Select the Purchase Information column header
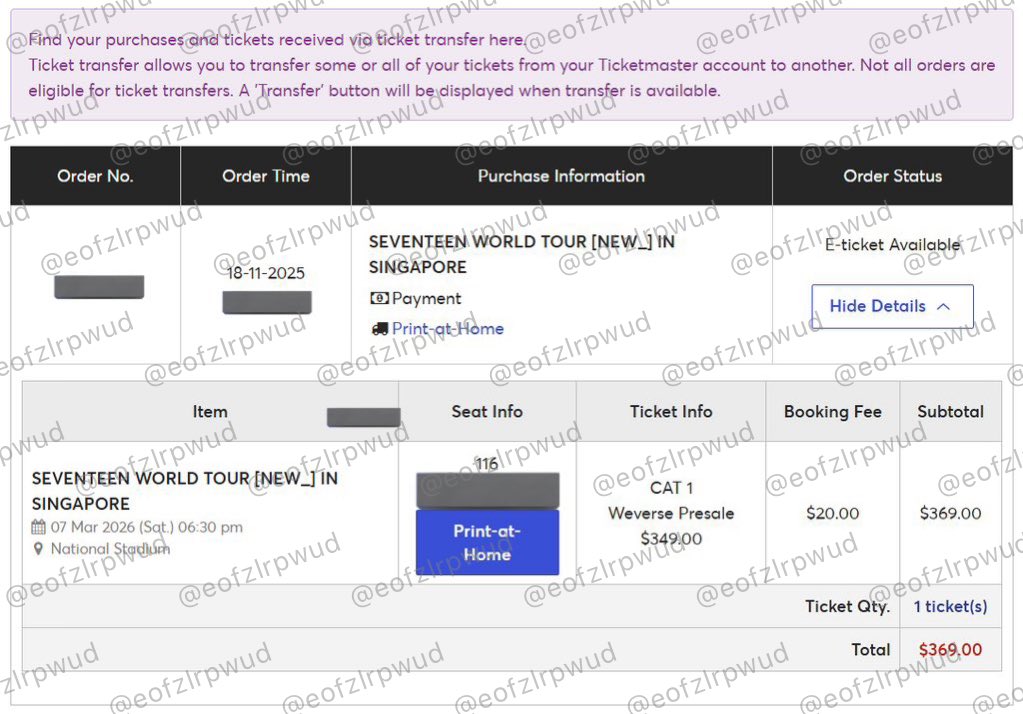Screen dimensions: 1023x714 561,176
